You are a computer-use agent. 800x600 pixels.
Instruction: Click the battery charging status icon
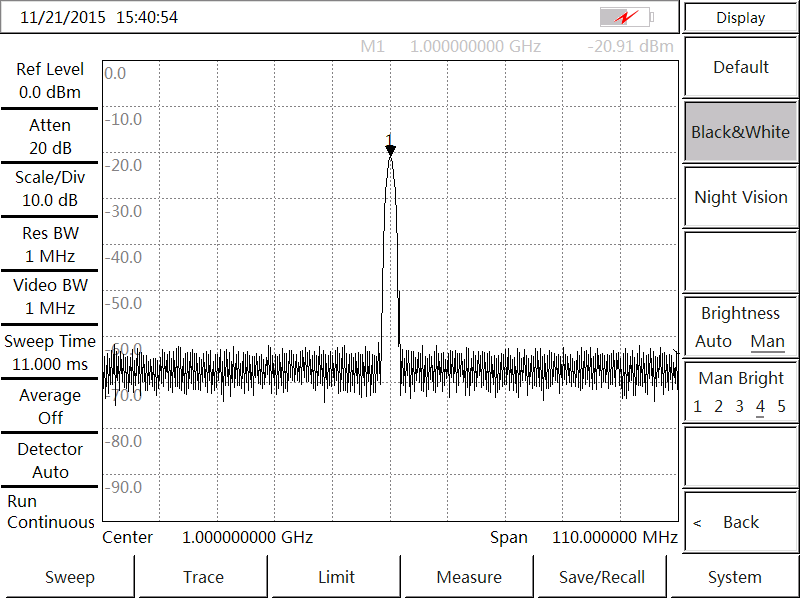click(626, 17)
